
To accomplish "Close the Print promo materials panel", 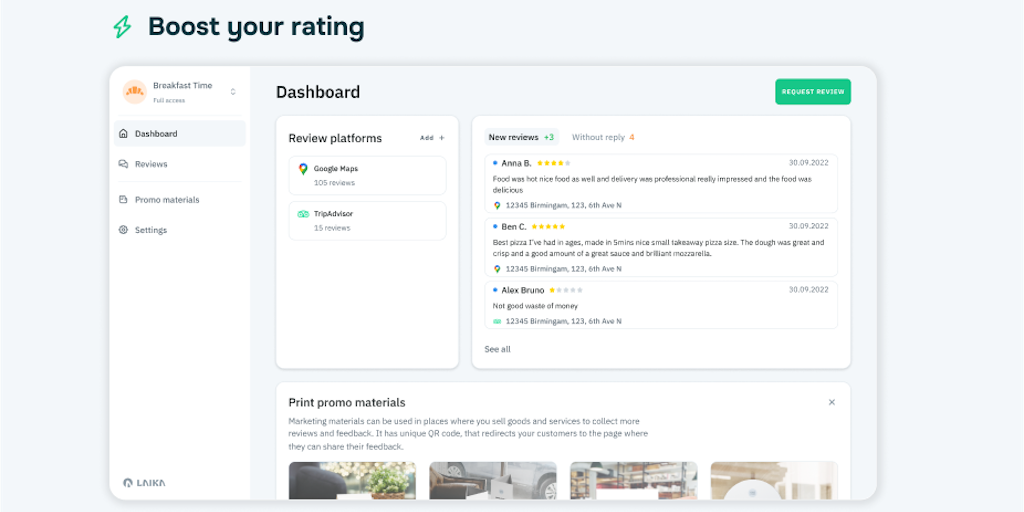I will pyautogui.click(x=831, y=402).
